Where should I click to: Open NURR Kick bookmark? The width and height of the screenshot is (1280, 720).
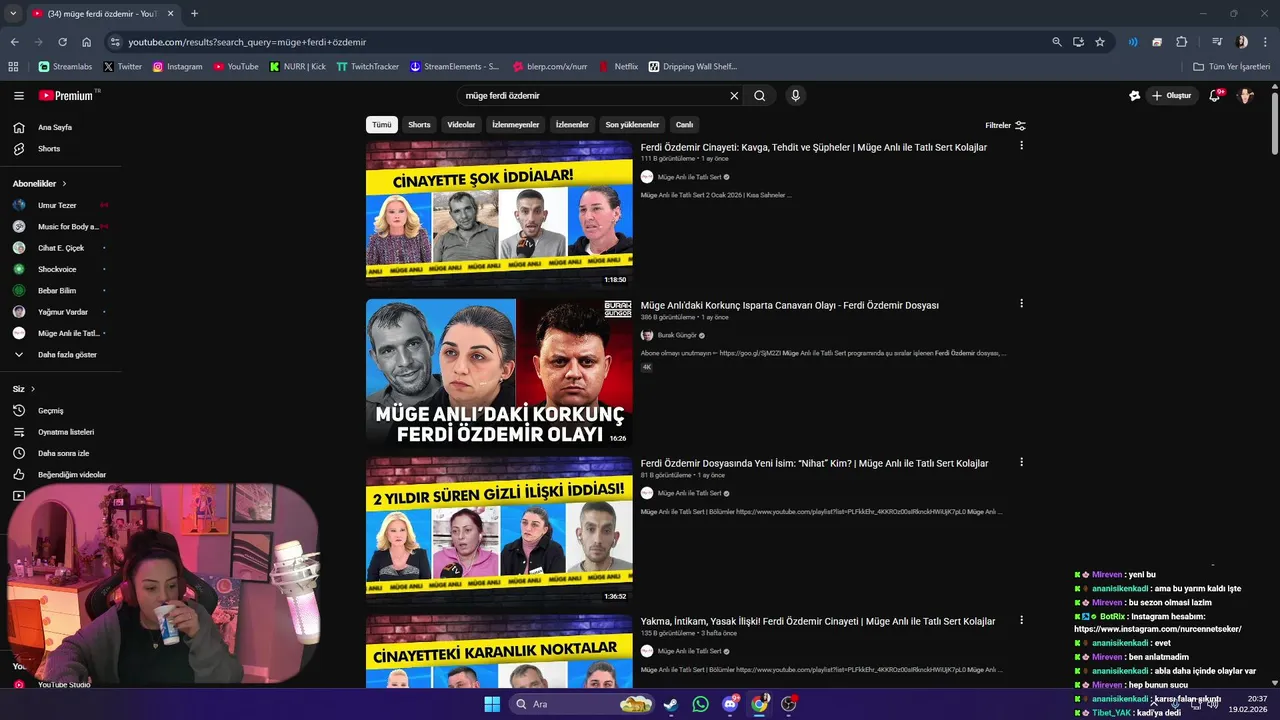pyautogui.click(x=298, y=67)
